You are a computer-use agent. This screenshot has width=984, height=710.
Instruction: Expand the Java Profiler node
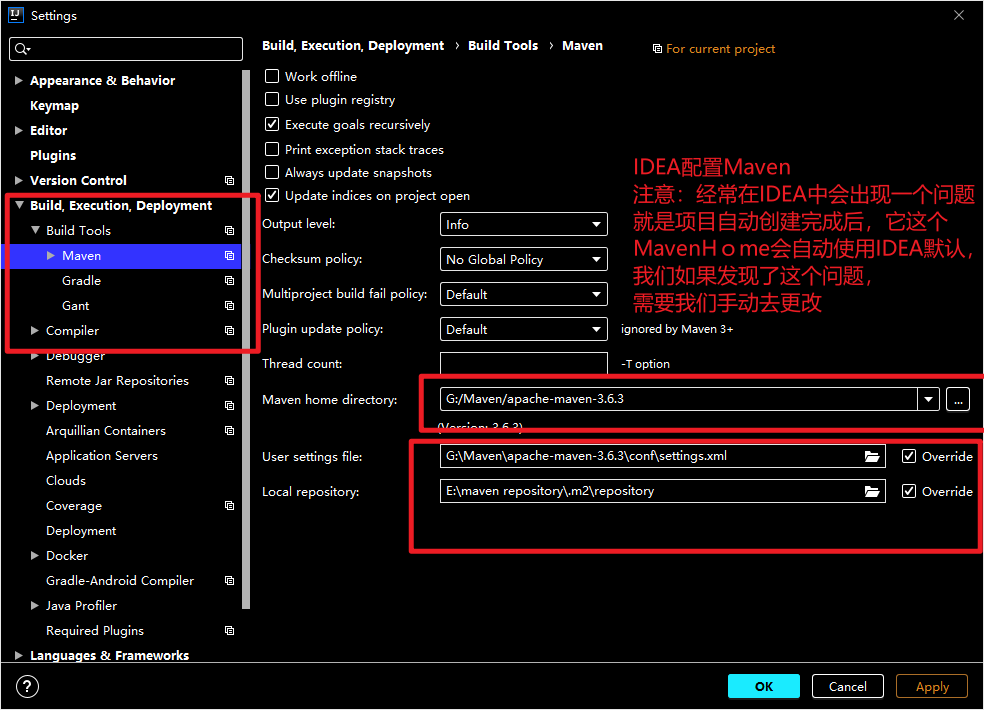click(35, 606)
